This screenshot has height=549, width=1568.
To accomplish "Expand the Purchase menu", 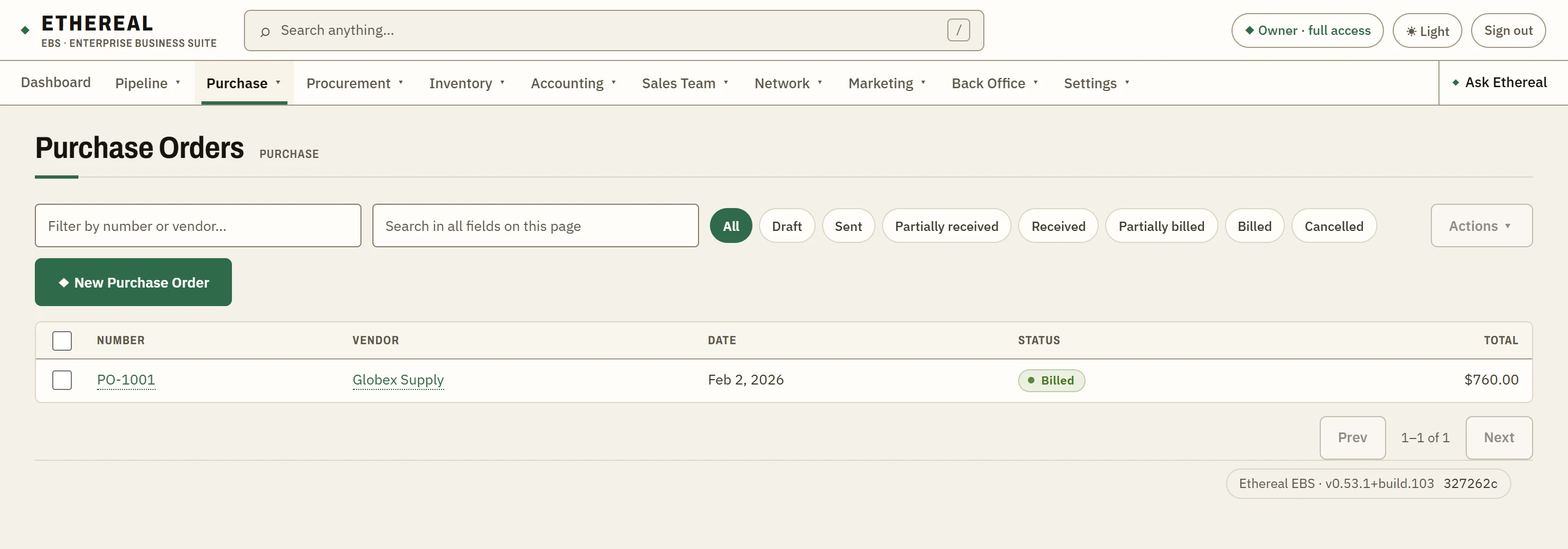I will pos(243,83).
